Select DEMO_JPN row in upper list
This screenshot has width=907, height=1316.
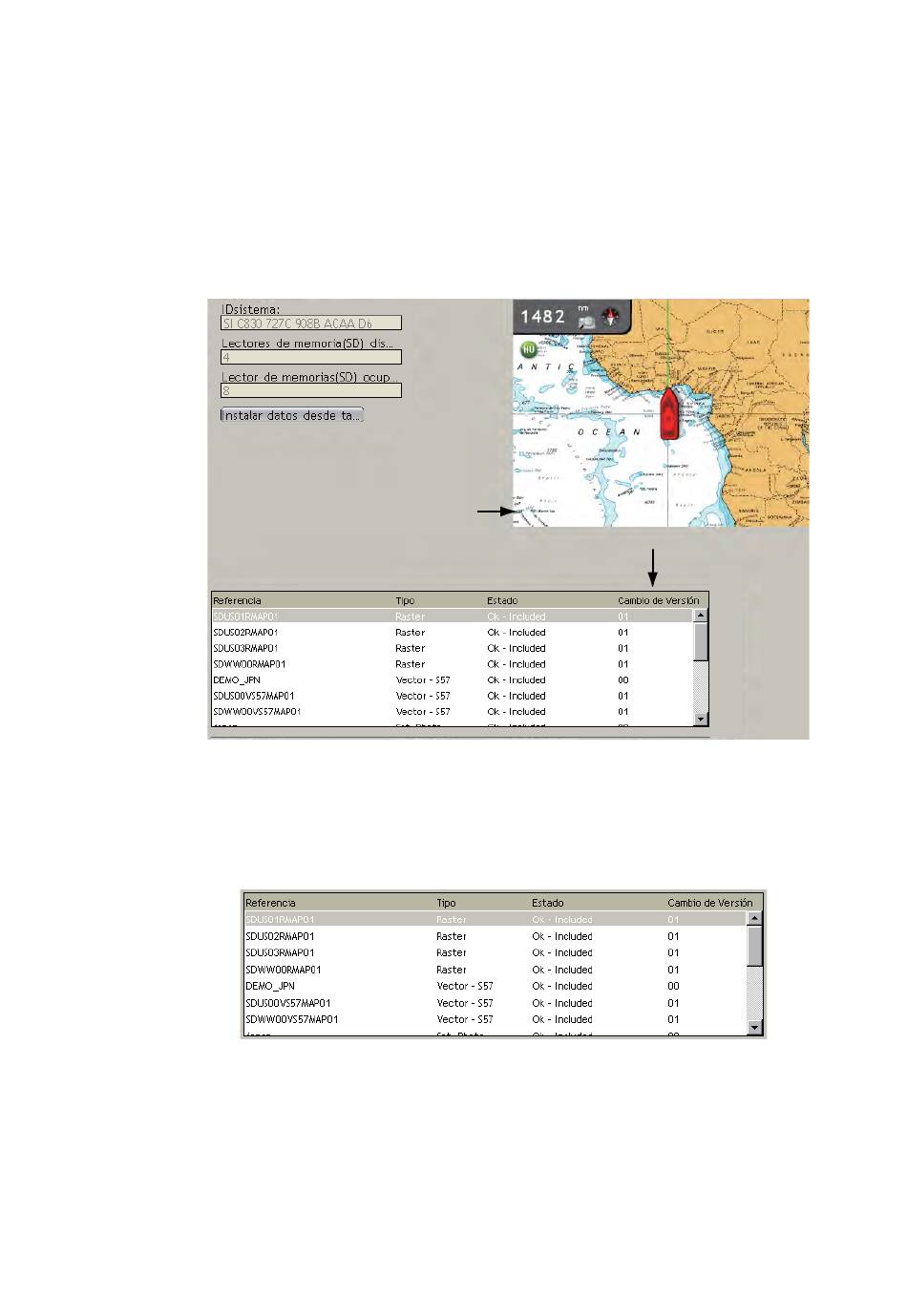[453, 680]
